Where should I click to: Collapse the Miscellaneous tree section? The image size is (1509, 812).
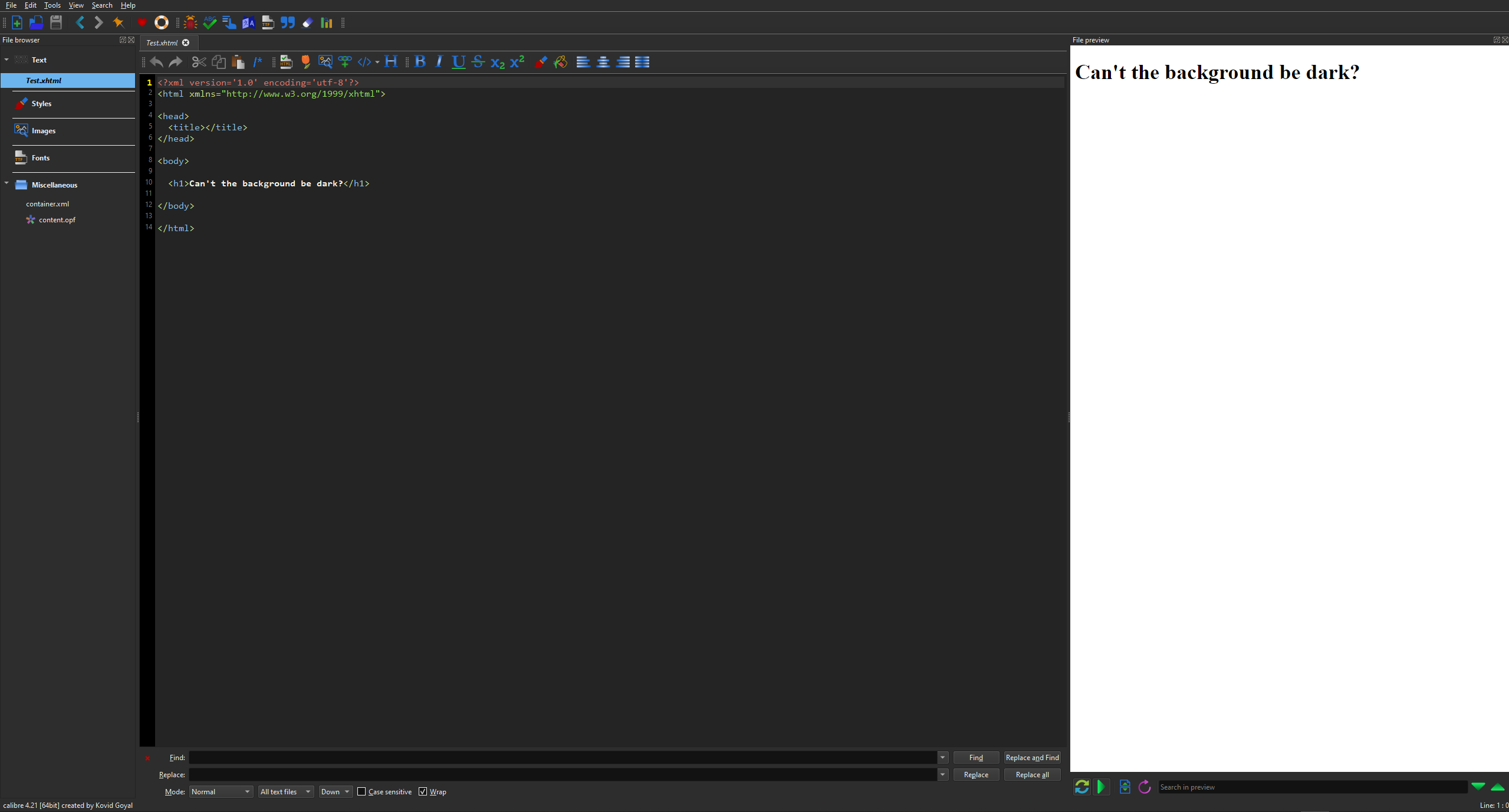(6, 184)
